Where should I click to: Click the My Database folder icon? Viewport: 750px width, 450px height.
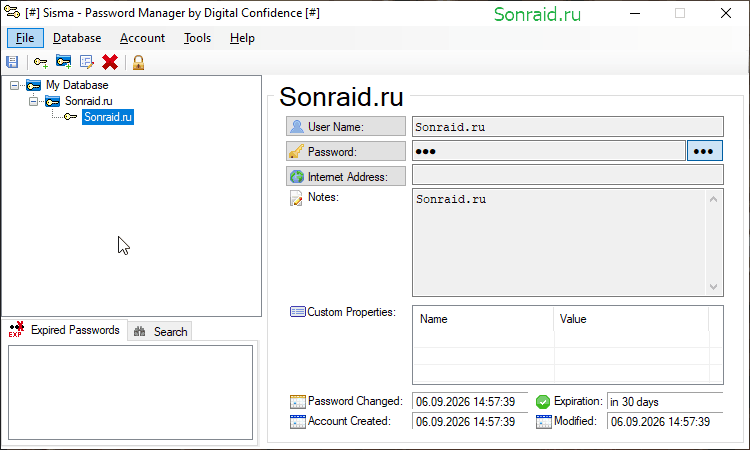[x=33, y=85]
